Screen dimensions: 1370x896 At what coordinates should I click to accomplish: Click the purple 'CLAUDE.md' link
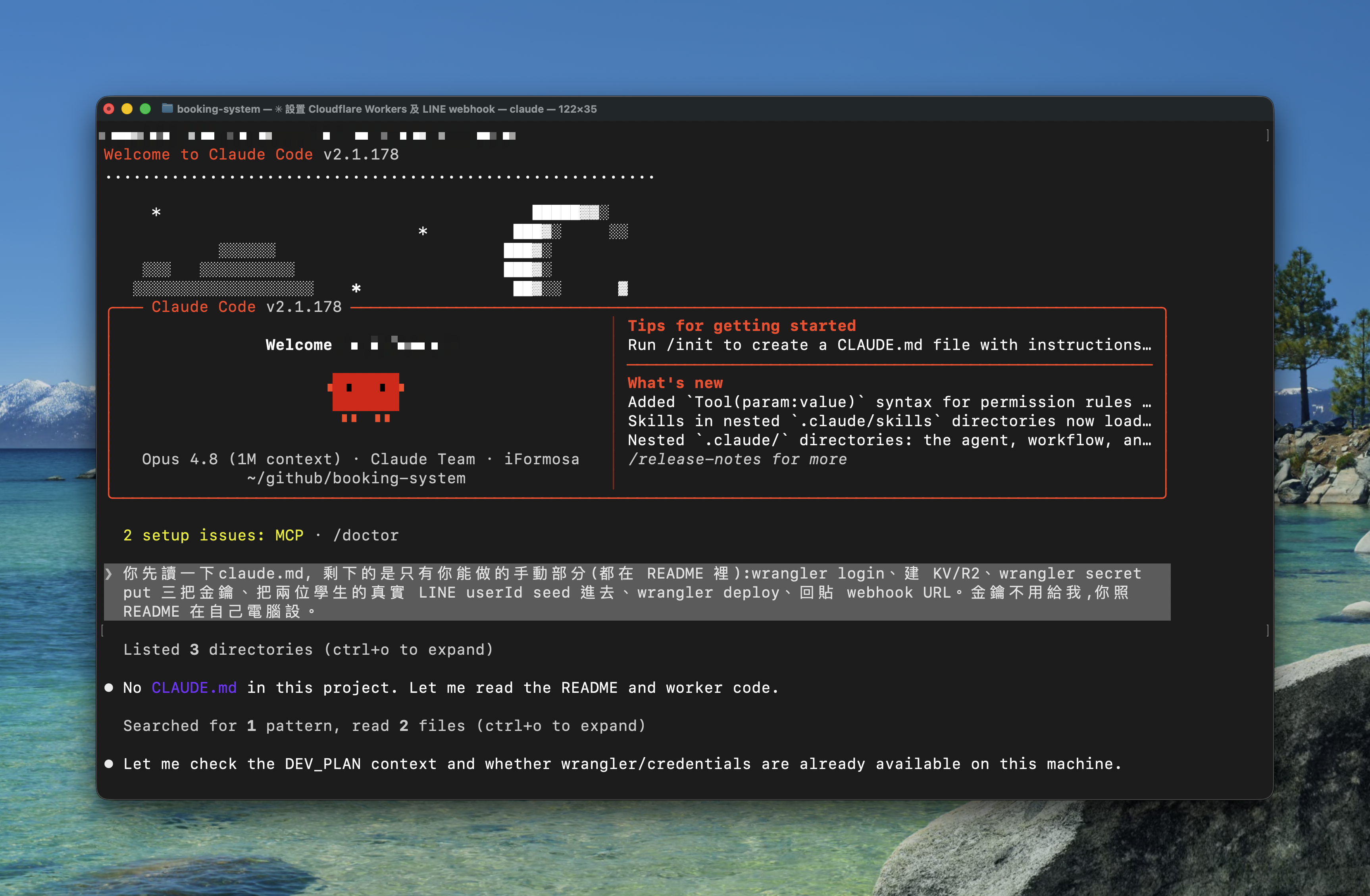click(194, 688)
